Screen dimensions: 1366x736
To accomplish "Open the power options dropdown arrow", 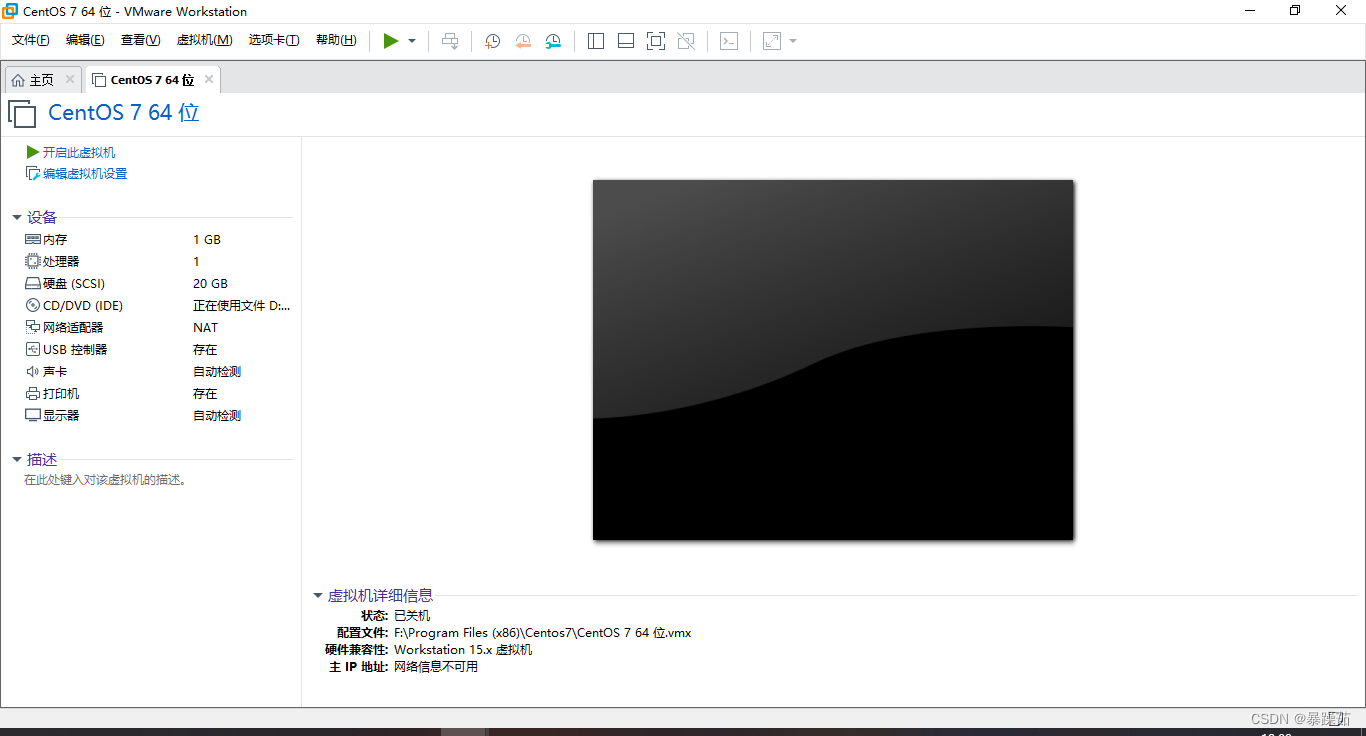I will (410, 41).
